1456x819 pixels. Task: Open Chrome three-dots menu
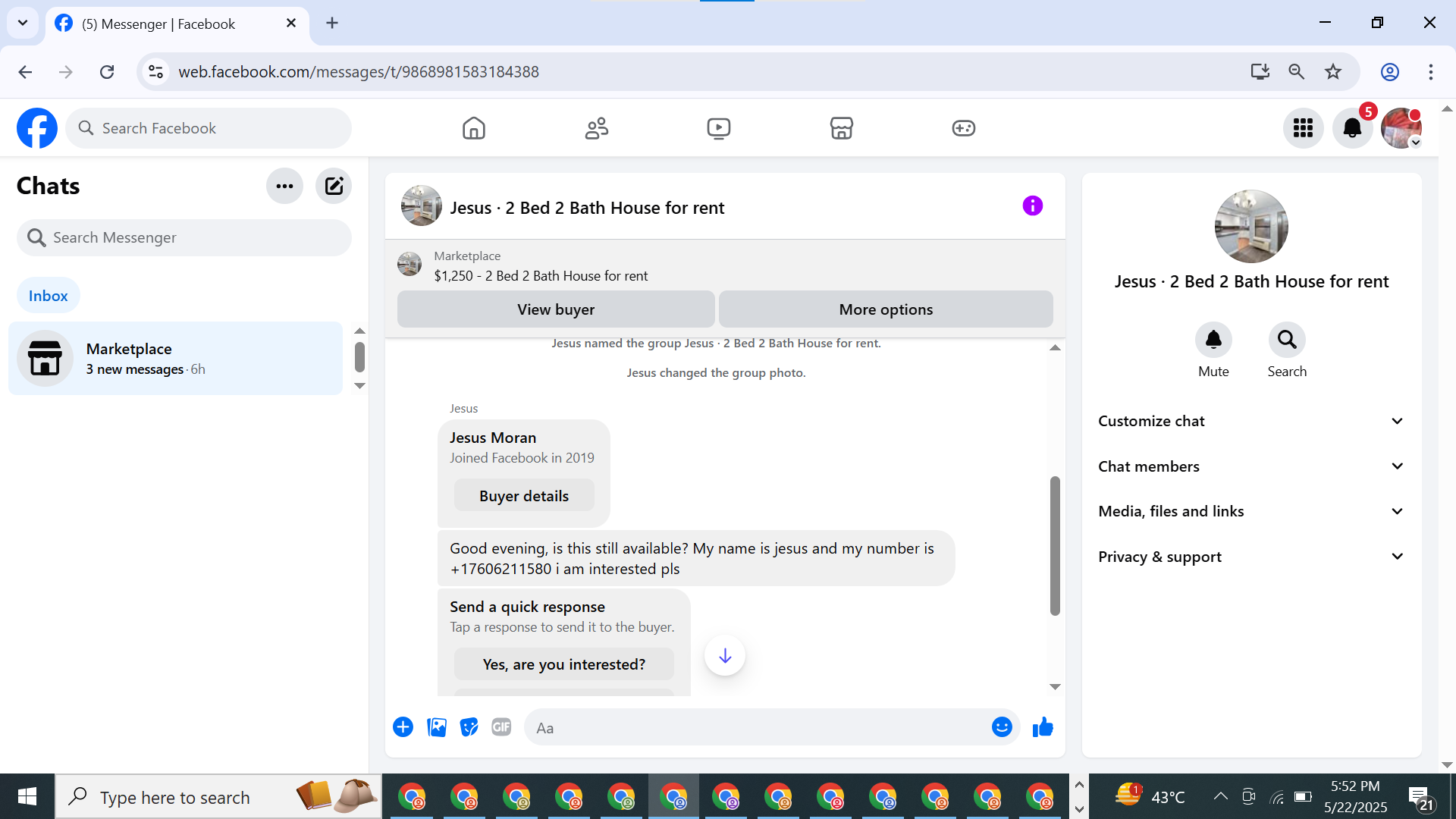[1431, 72]
